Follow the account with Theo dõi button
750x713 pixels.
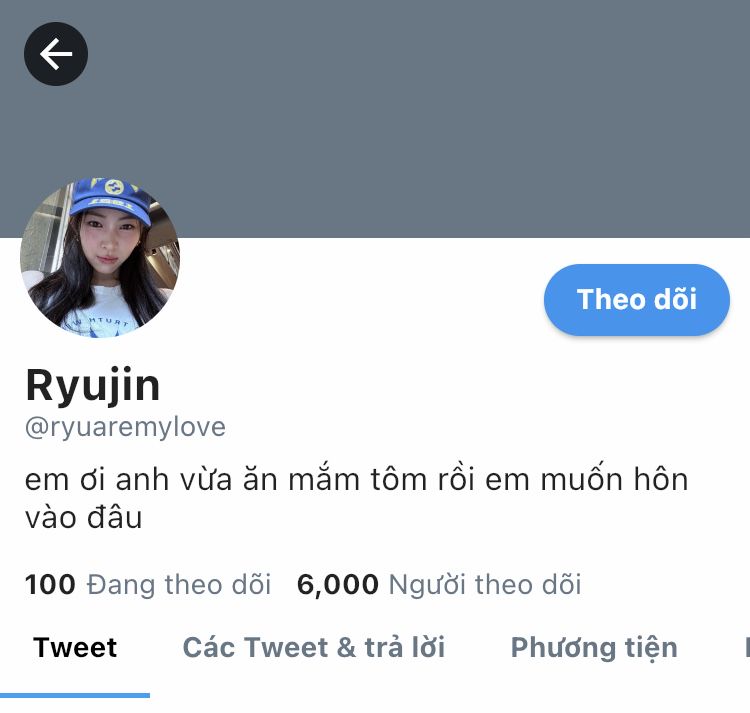(x=637, y=299)
